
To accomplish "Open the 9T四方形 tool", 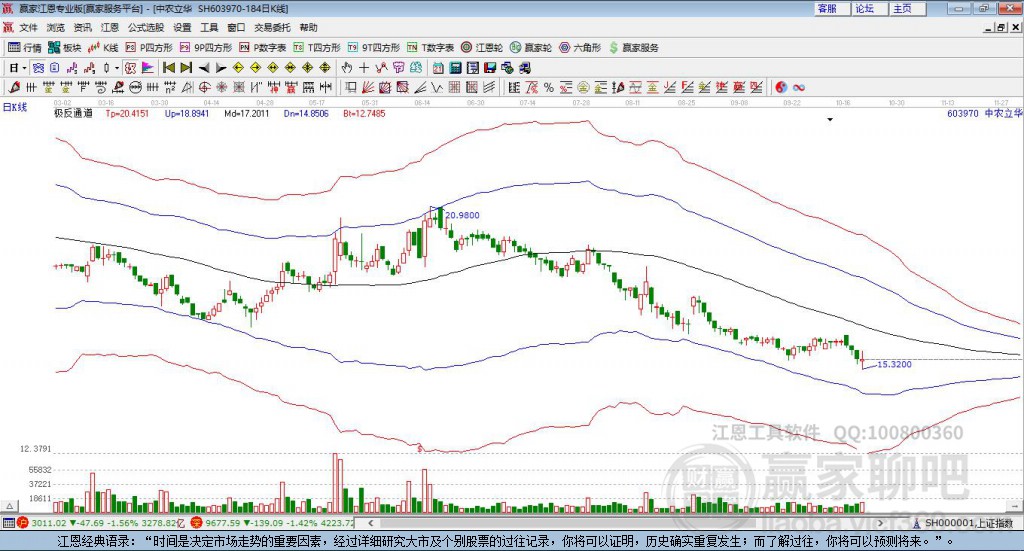I will tap(374, 48).
